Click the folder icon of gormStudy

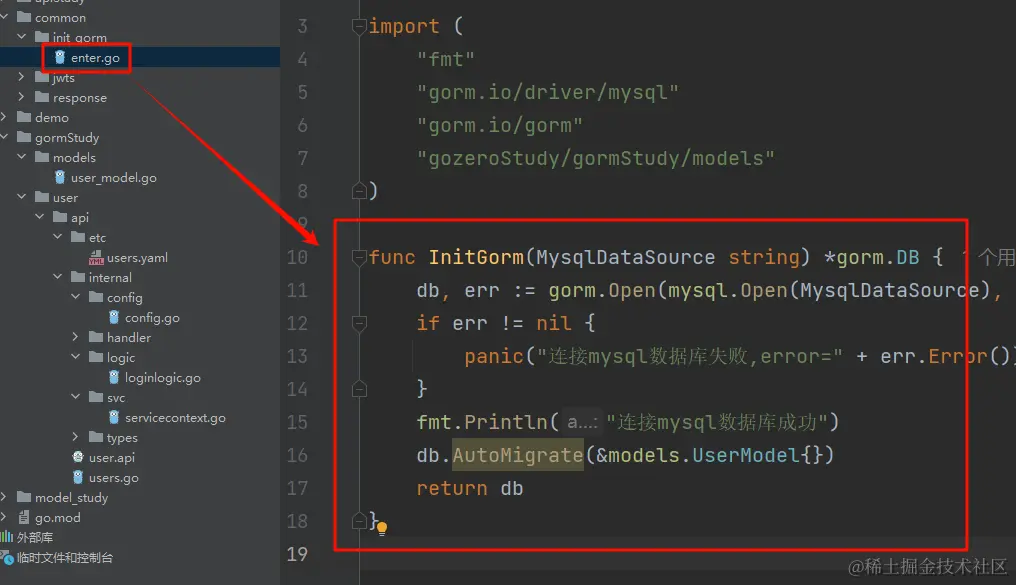(24, 137)
